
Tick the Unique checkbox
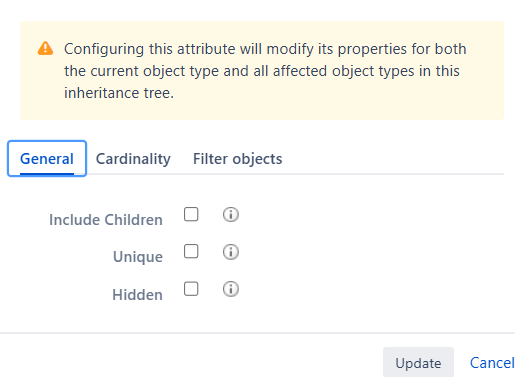[x=191, y=251]
